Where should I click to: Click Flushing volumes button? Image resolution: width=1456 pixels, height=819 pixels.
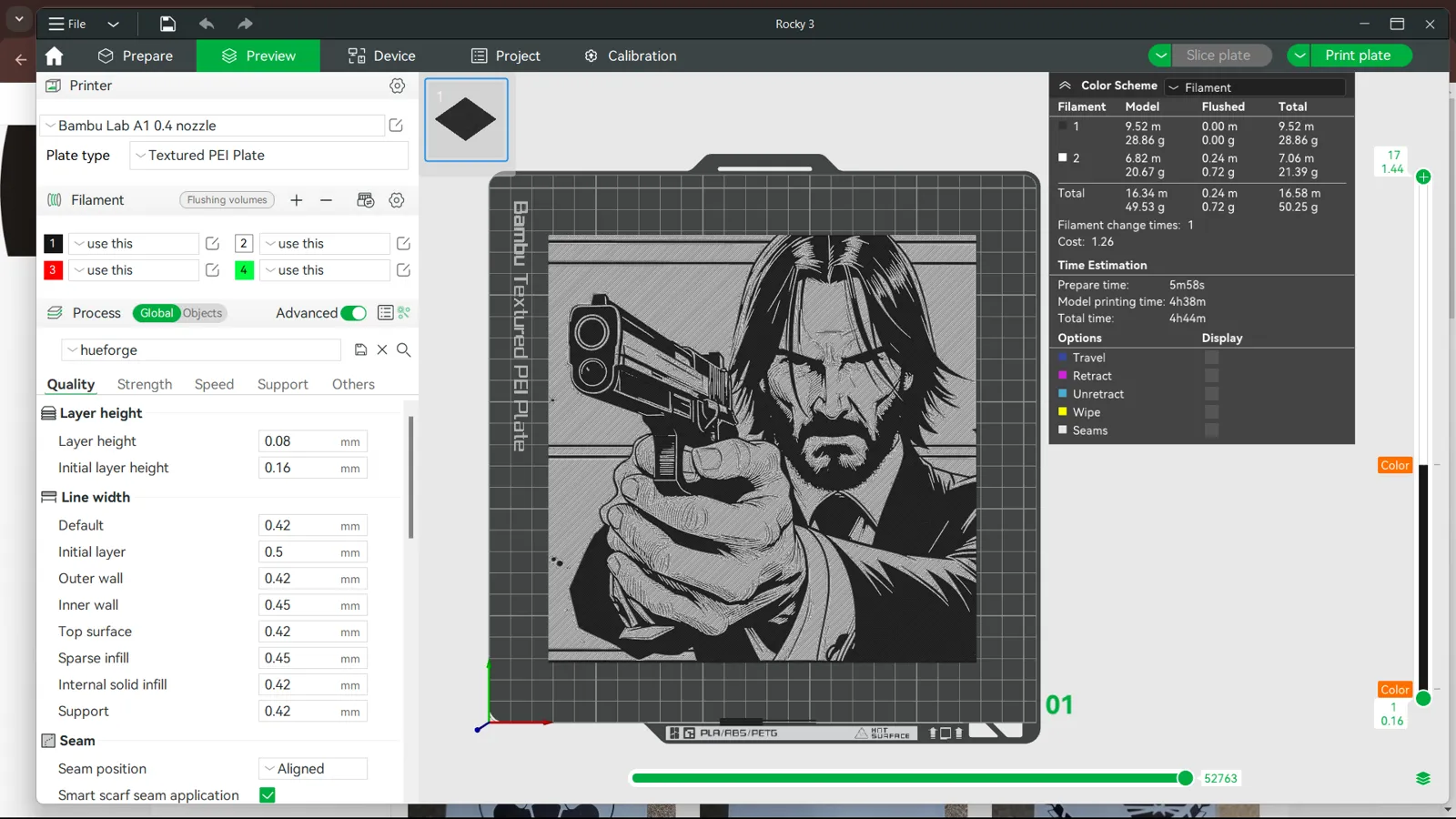[227, 200]
